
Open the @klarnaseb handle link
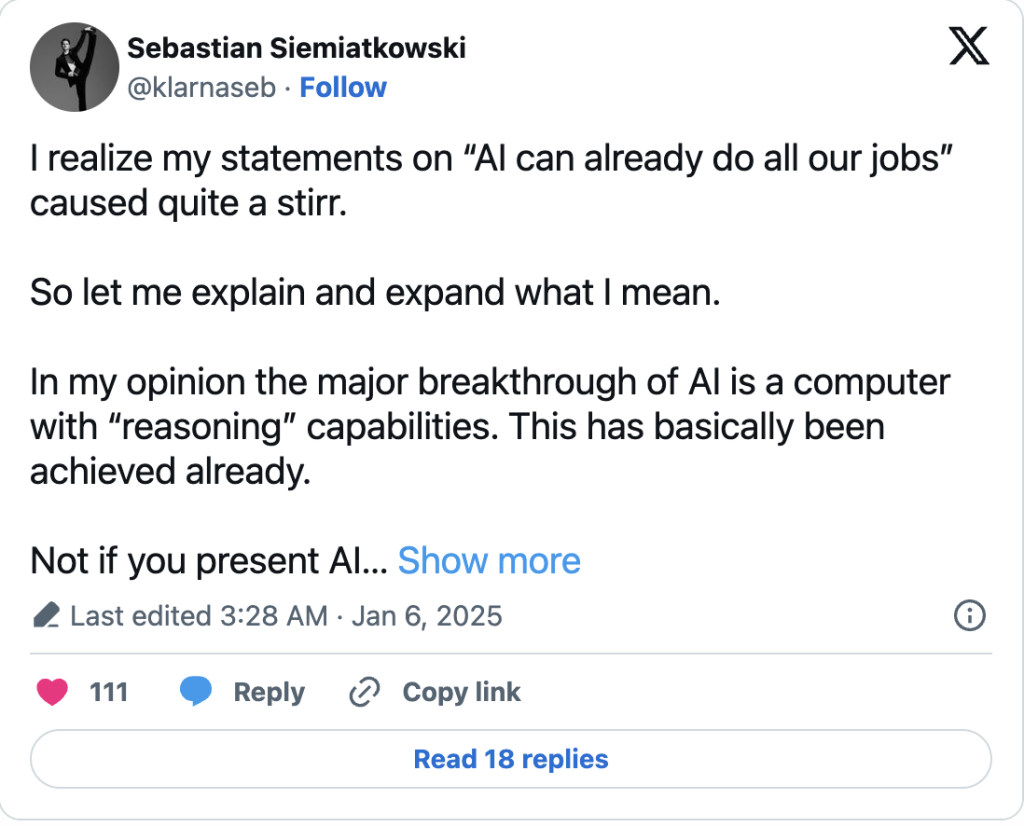point(201,88)
